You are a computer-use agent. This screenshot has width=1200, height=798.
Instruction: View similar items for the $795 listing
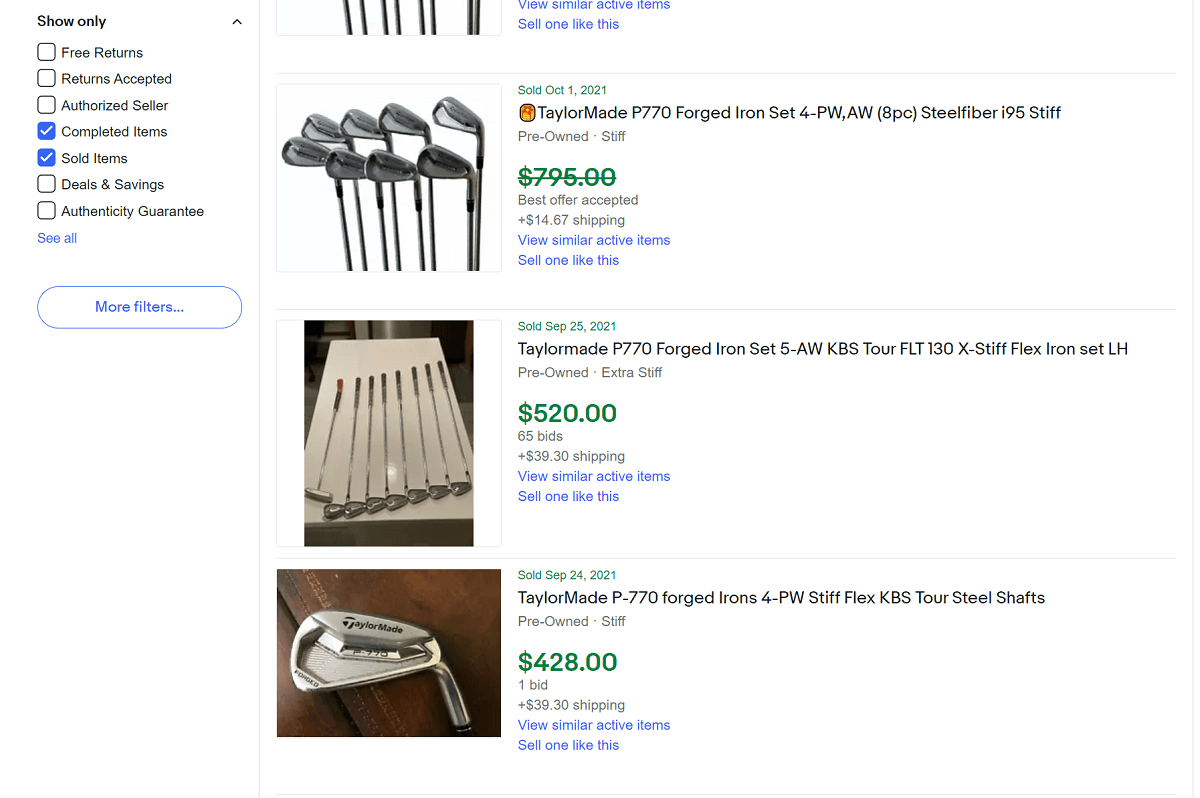click(x=593, y=240)
